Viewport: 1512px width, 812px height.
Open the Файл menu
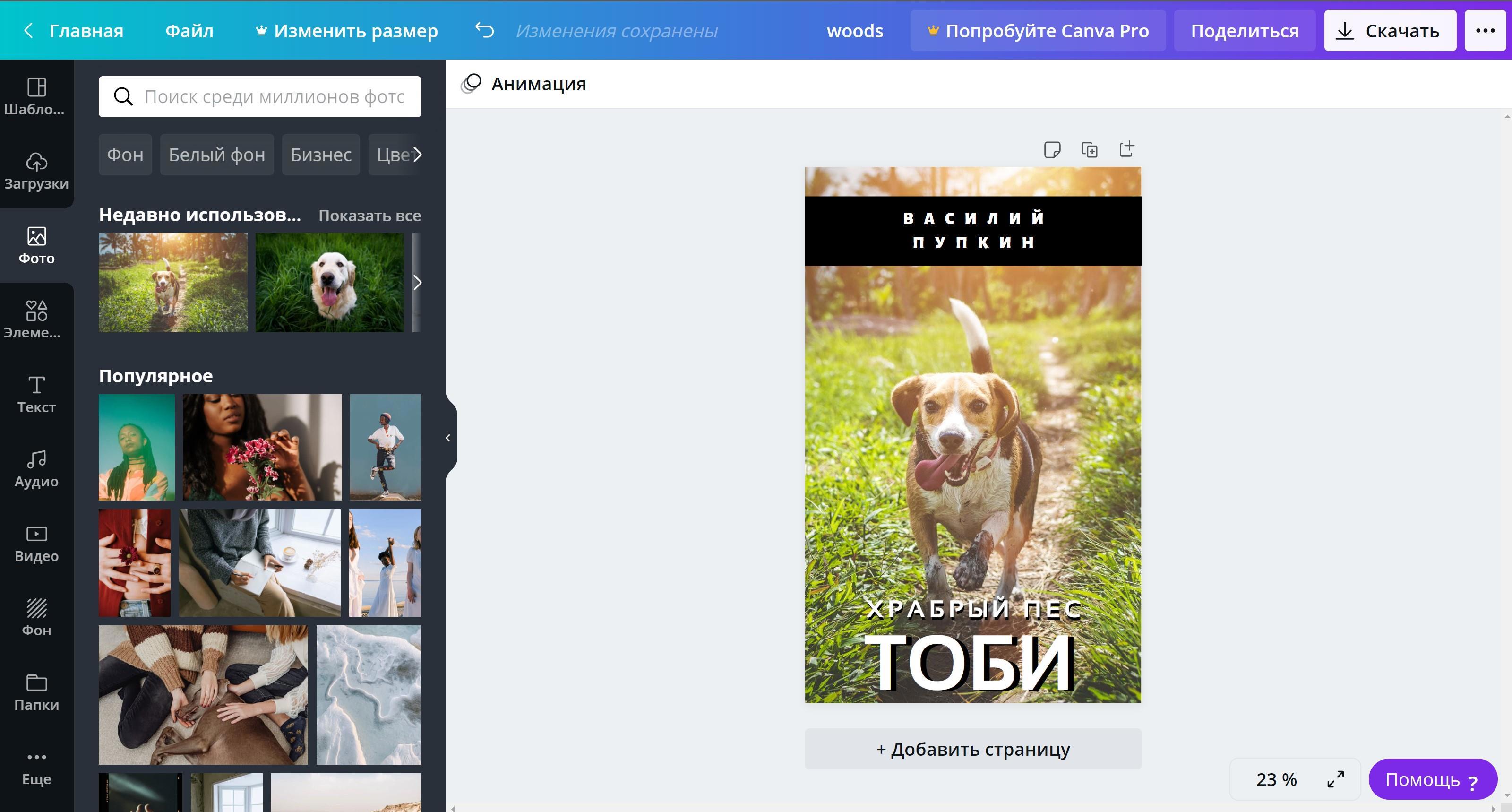[x=189, y=31]
